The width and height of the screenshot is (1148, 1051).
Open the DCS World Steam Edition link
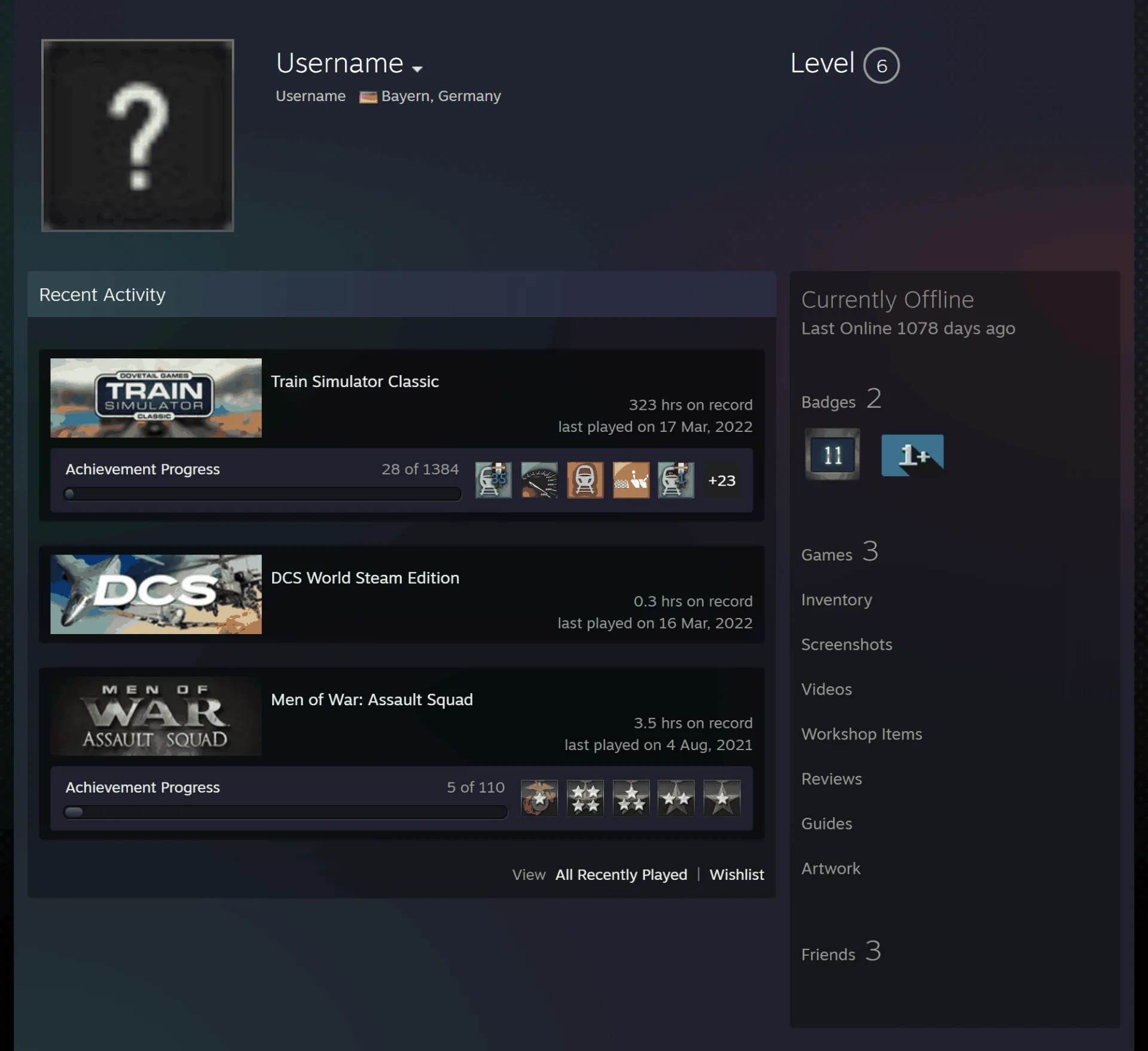point(365,578)
